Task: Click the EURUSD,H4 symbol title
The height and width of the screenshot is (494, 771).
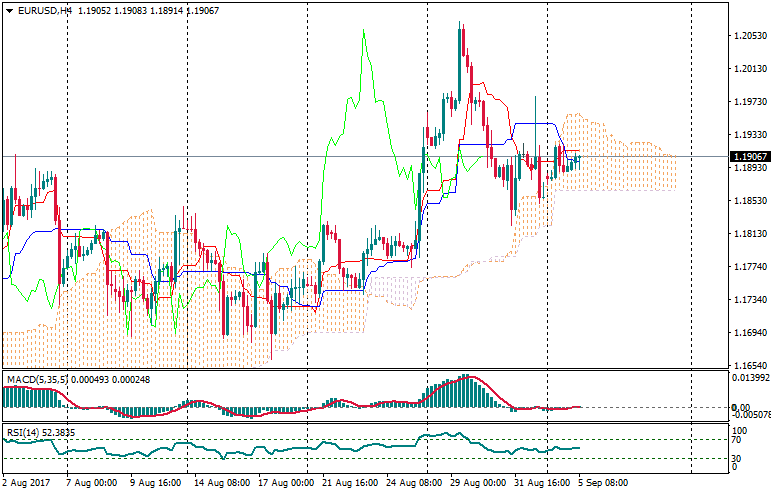Action: (x=44, y=10)
